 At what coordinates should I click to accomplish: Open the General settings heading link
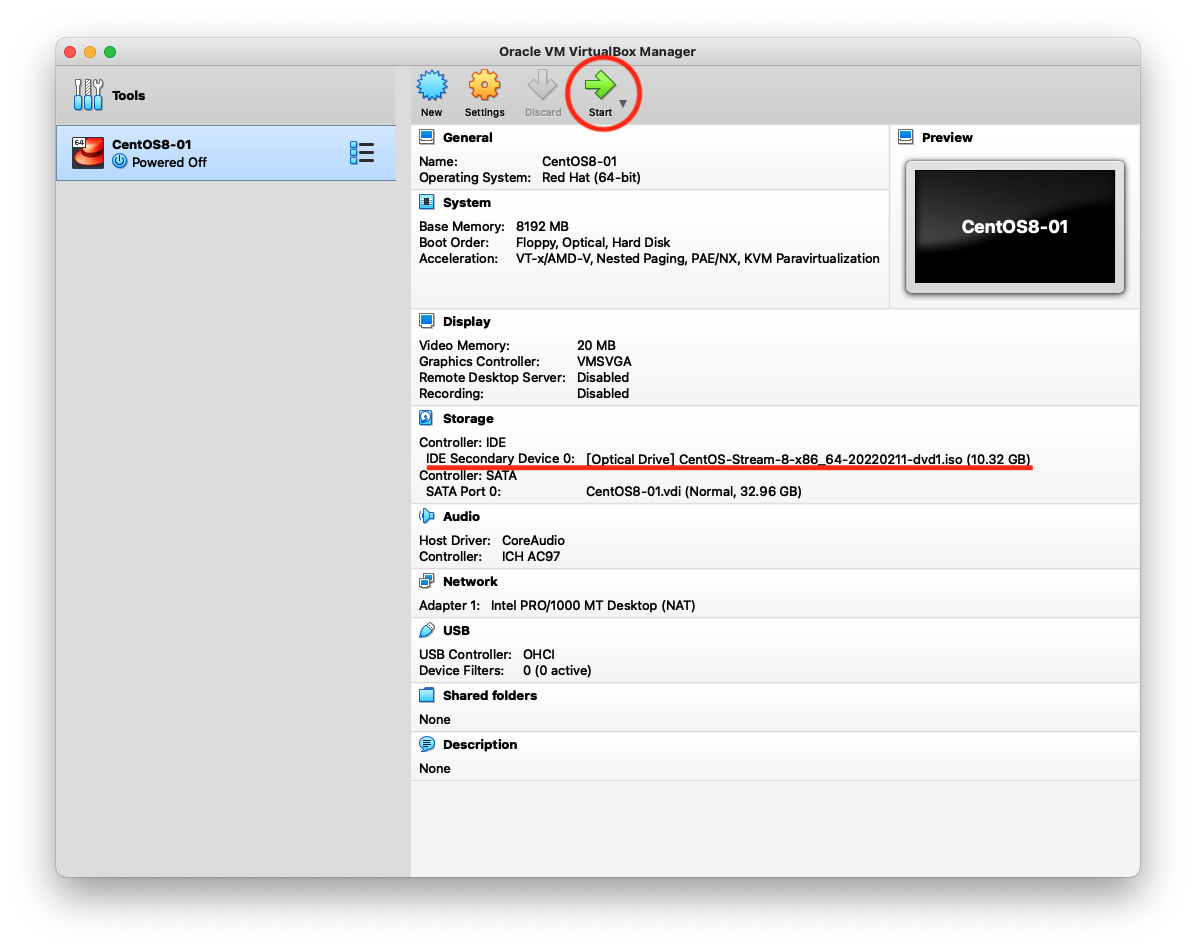(468, 137)
